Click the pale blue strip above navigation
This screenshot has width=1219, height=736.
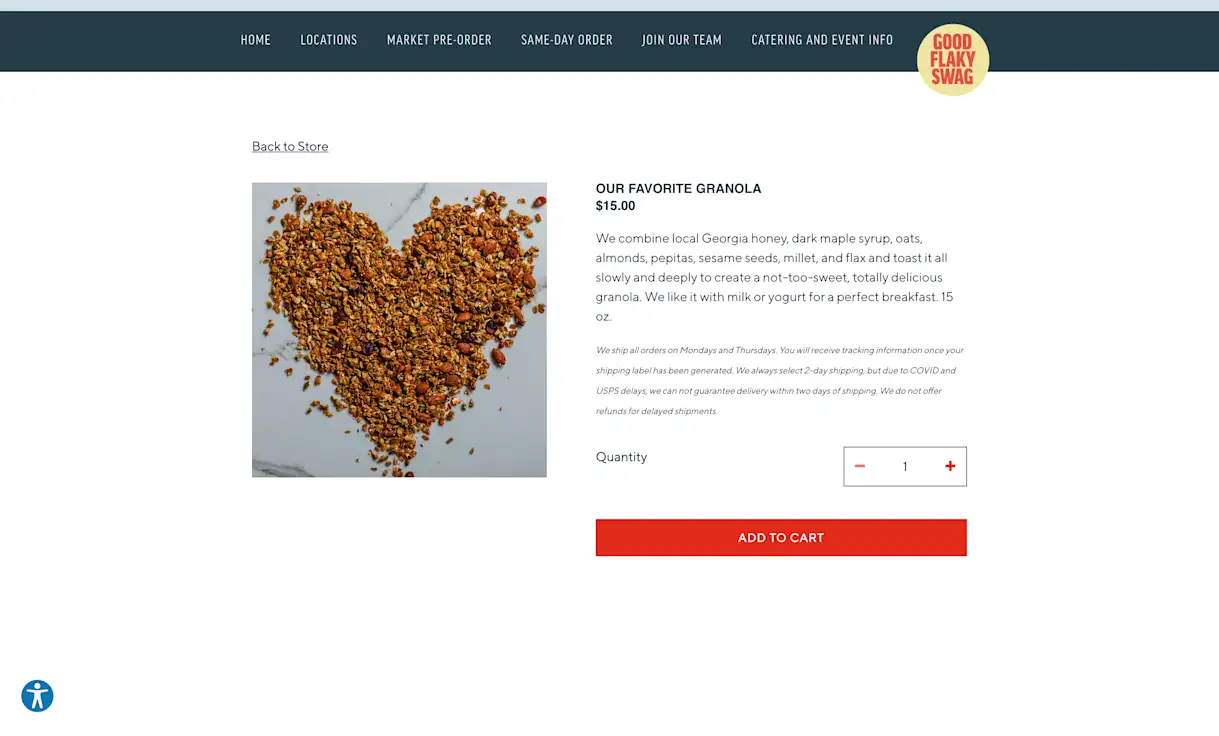tap(609, 5)
